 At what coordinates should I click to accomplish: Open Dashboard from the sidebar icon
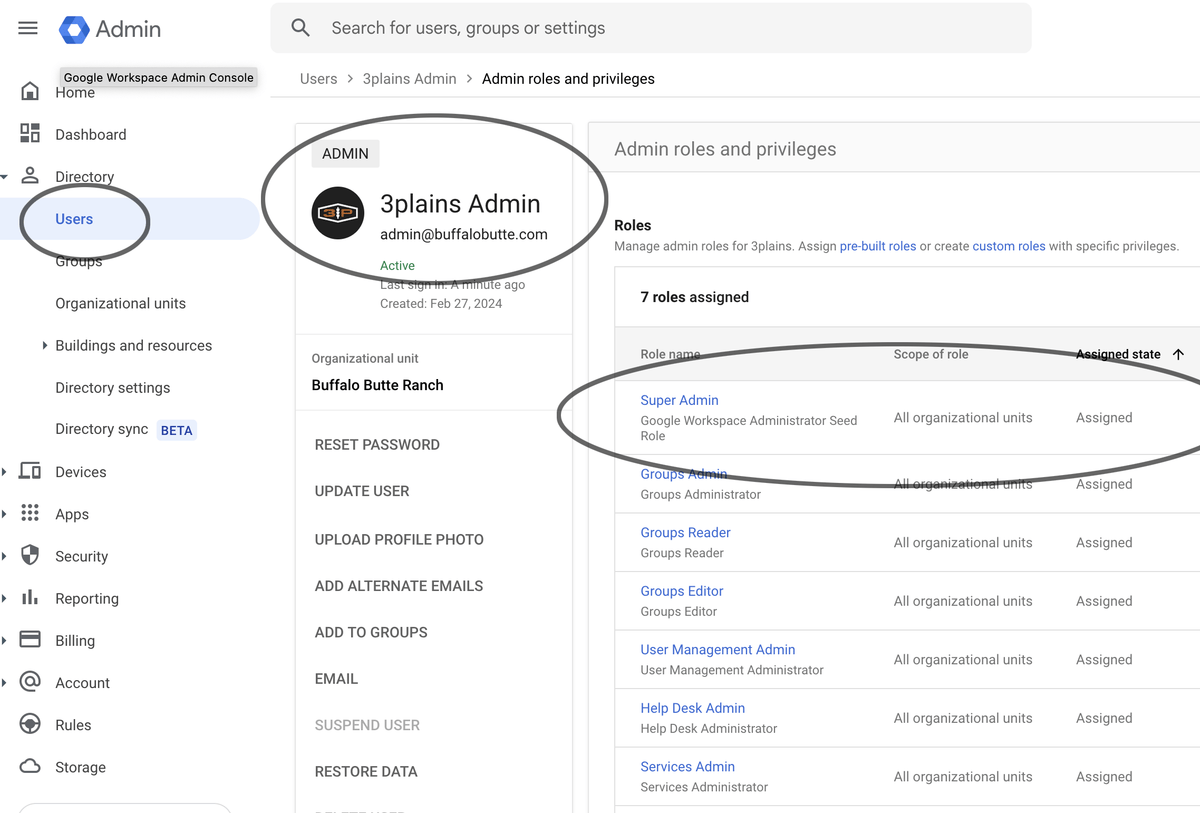[x=30, y=134]
